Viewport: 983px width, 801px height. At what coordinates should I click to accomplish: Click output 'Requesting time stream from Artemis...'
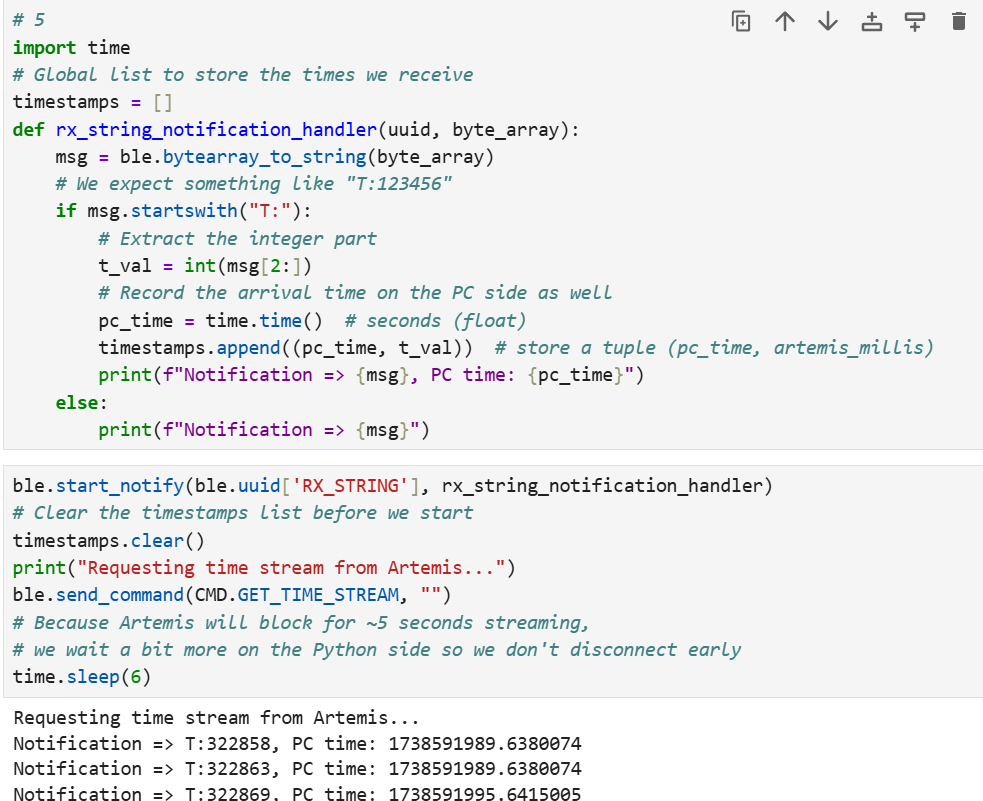[216, 718]
